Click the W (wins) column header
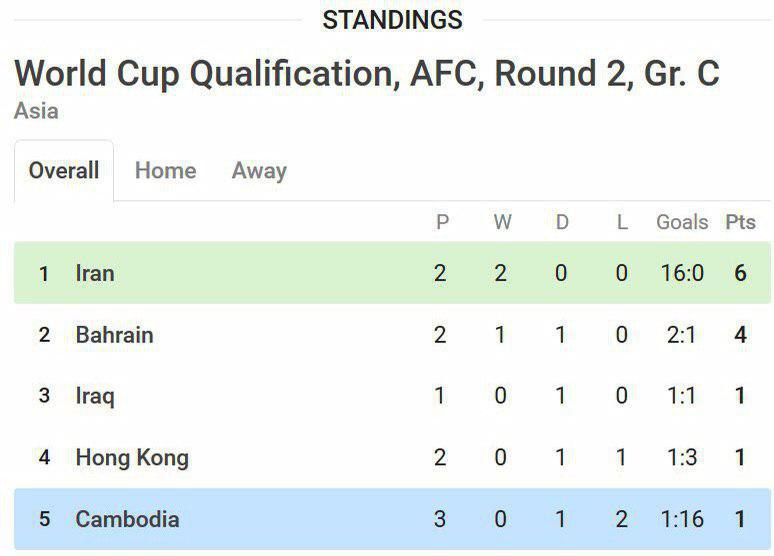 (502, 222)
